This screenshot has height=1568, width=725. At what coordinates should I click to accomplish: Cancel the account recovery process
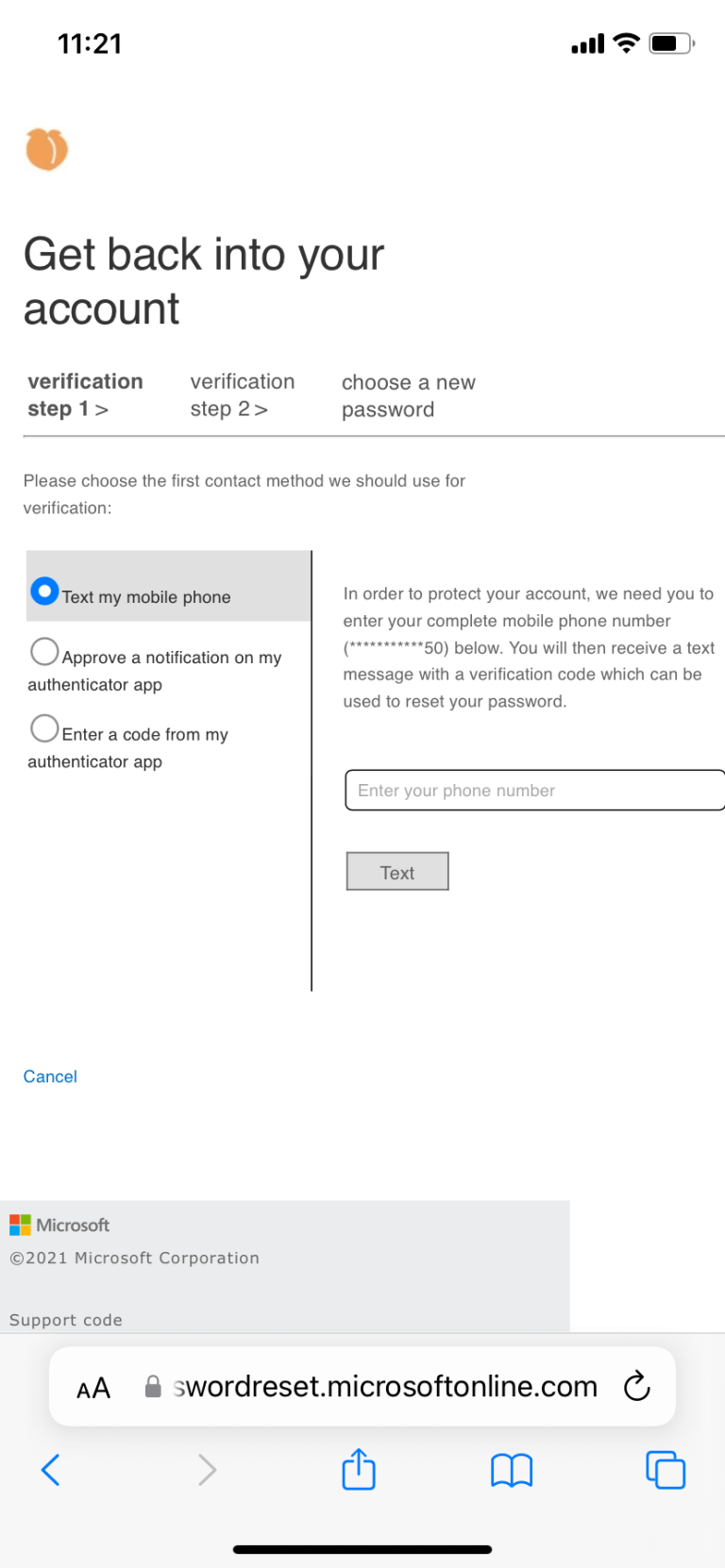(x=50, y=1076)
